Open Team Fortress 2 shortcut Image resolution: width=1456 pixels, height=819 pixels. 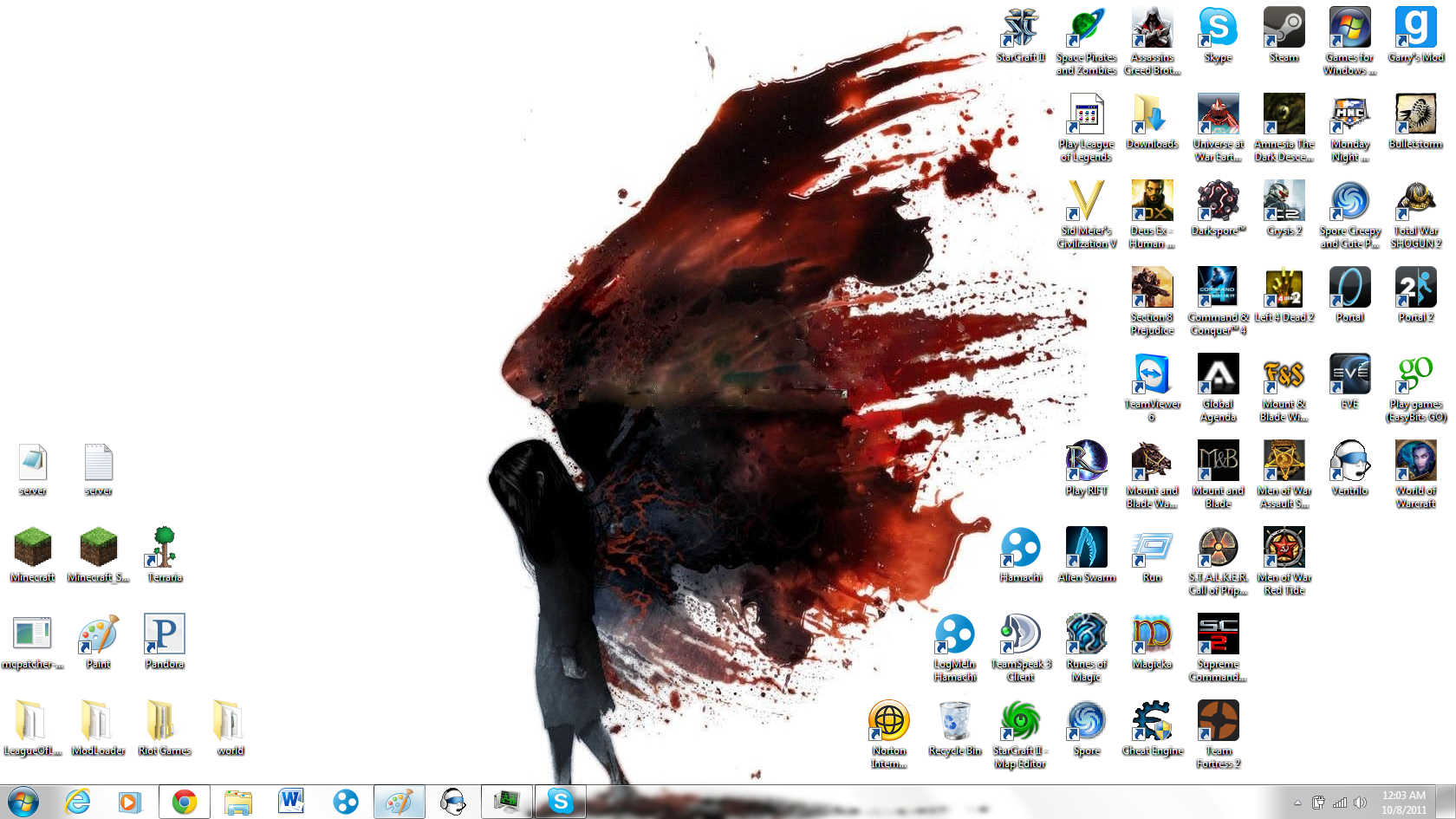coord(1218,735)
